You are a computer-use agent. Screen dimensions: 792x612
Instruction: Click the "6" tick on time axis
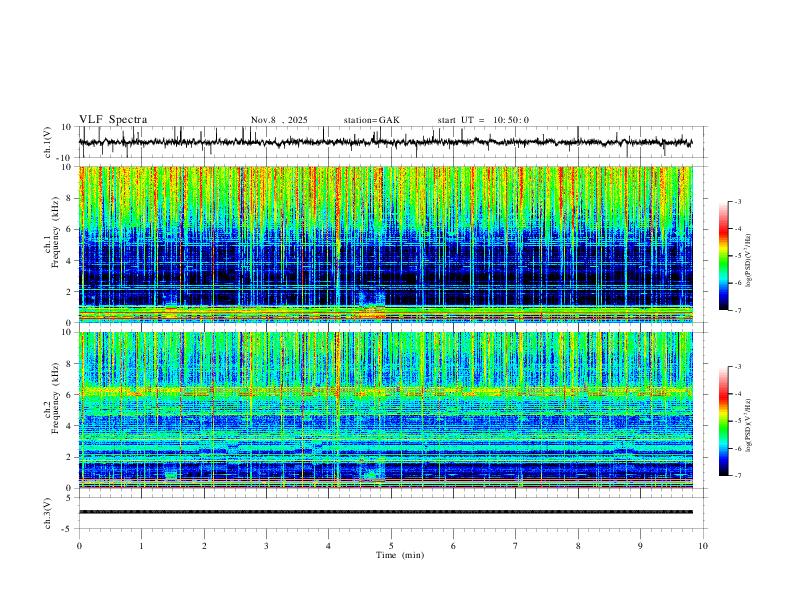pos(453,546)
